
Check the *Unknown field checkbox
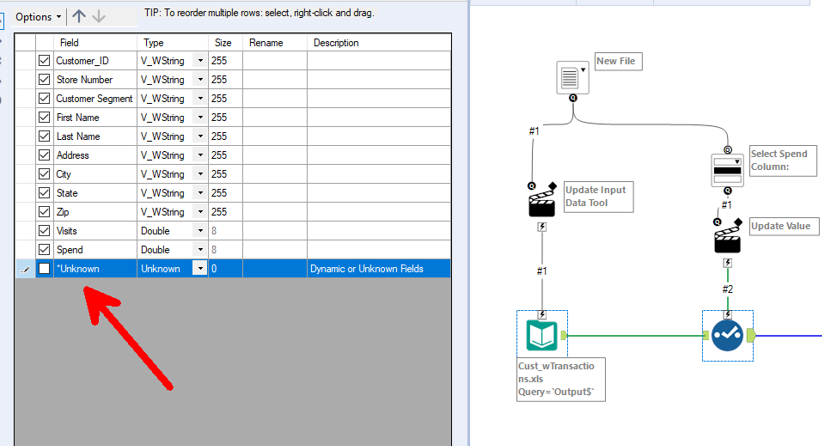click(x=44, y=268)
